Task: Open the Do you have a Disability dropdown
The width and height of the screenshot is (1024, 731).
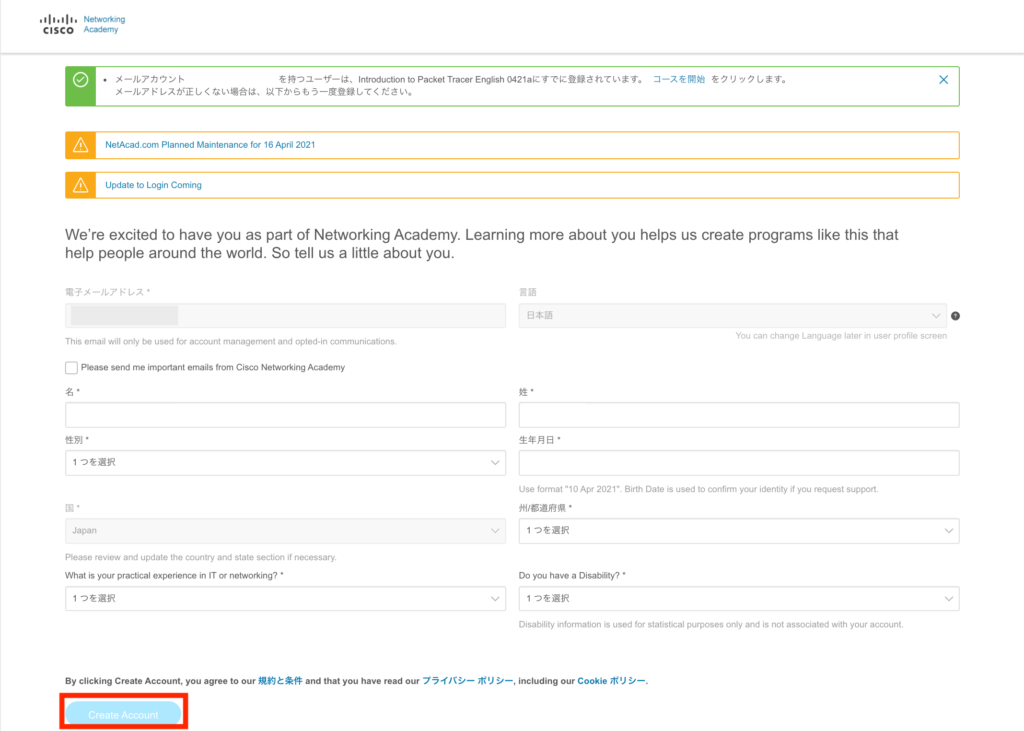Action: pyautogui.click(x=739, y=598)
